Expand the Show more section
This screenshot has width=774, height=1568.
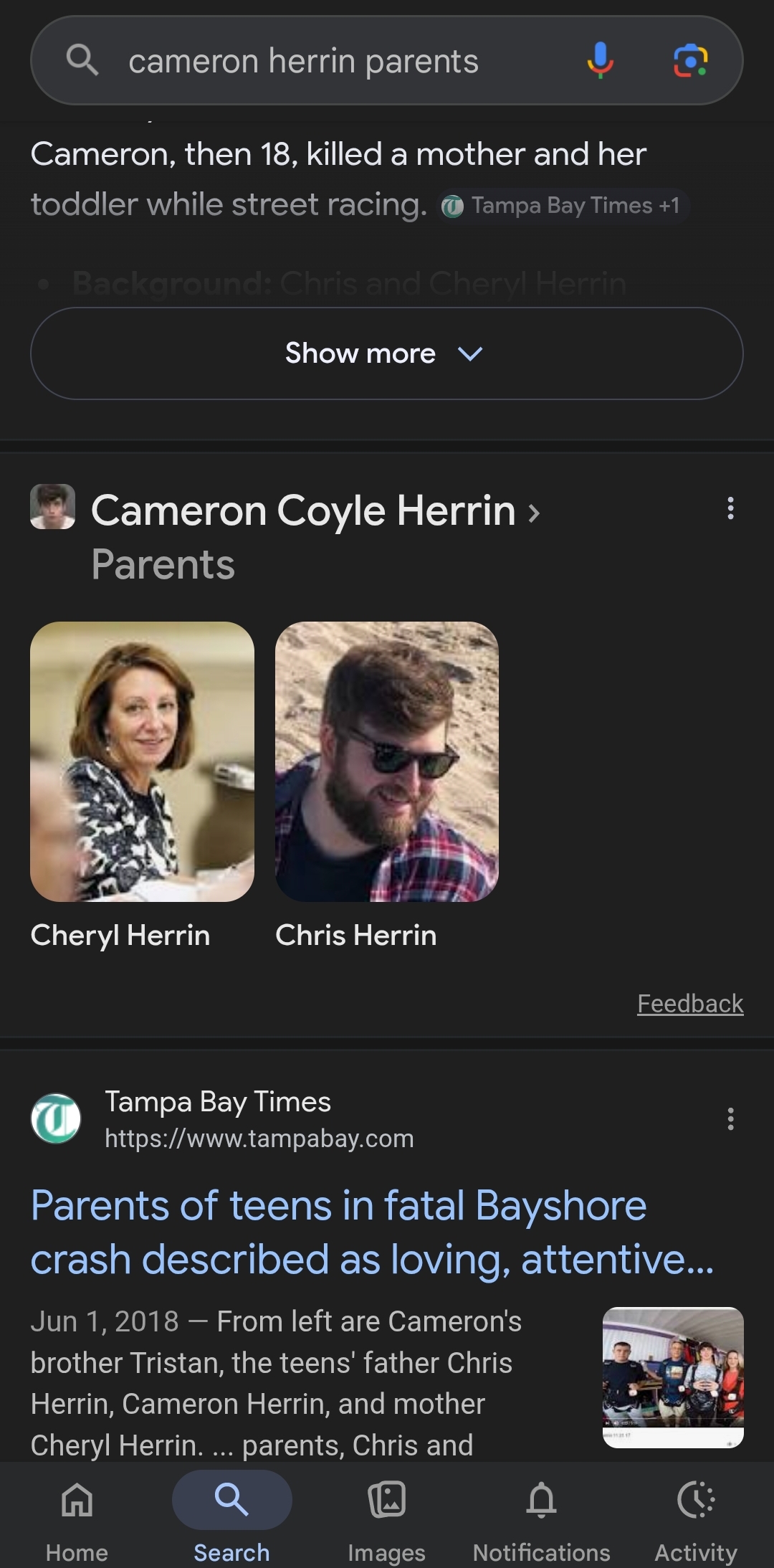tap(386, 353)
